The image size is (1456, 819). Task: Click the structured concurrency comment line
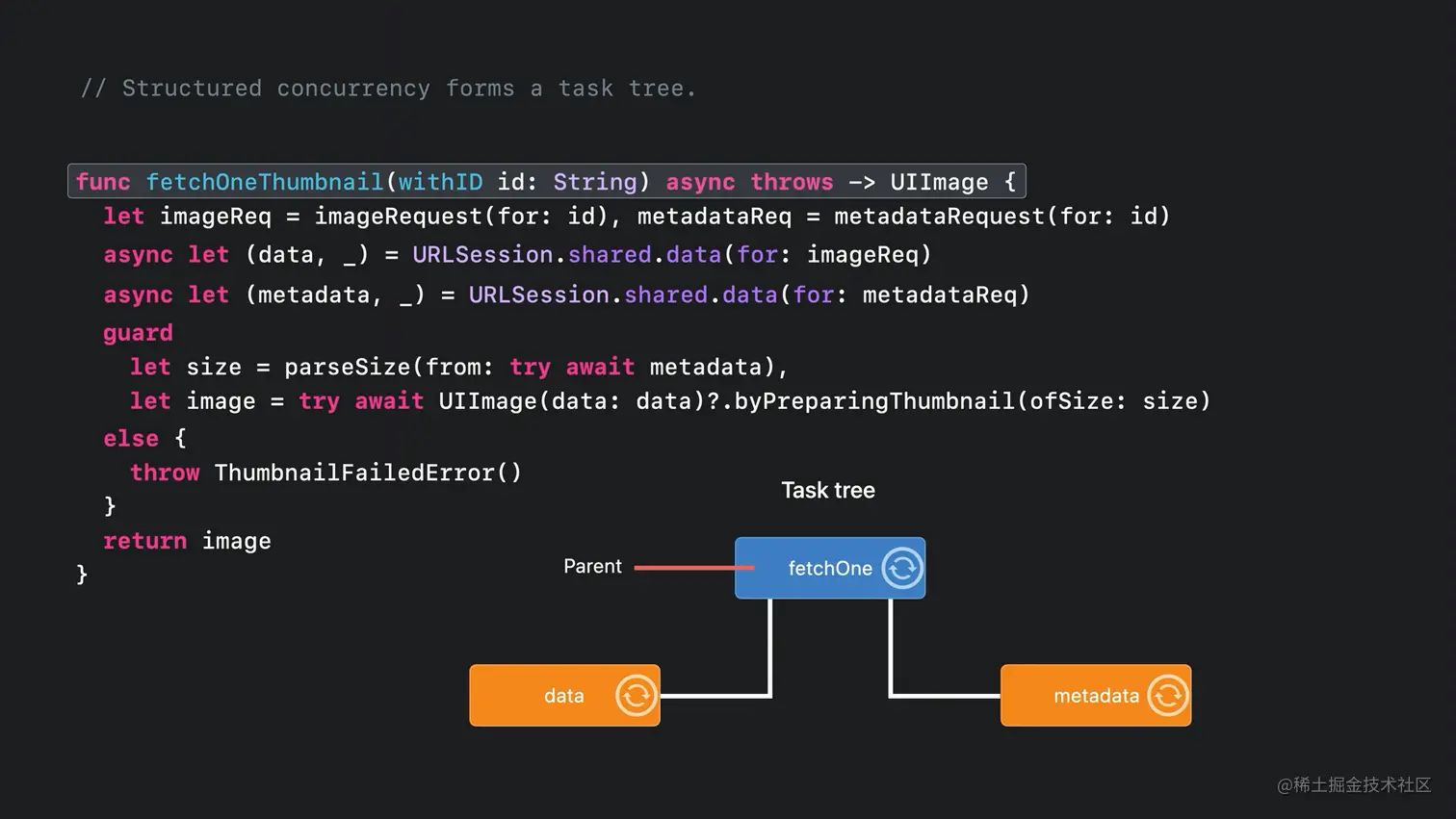389,88
